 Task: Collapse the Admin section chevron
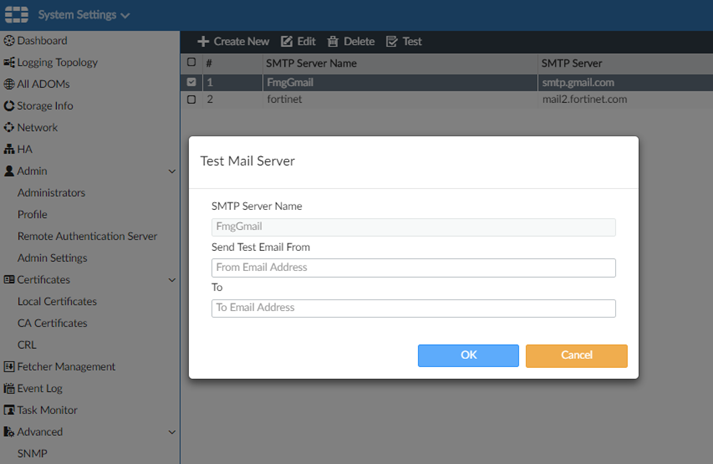point(172,171)
